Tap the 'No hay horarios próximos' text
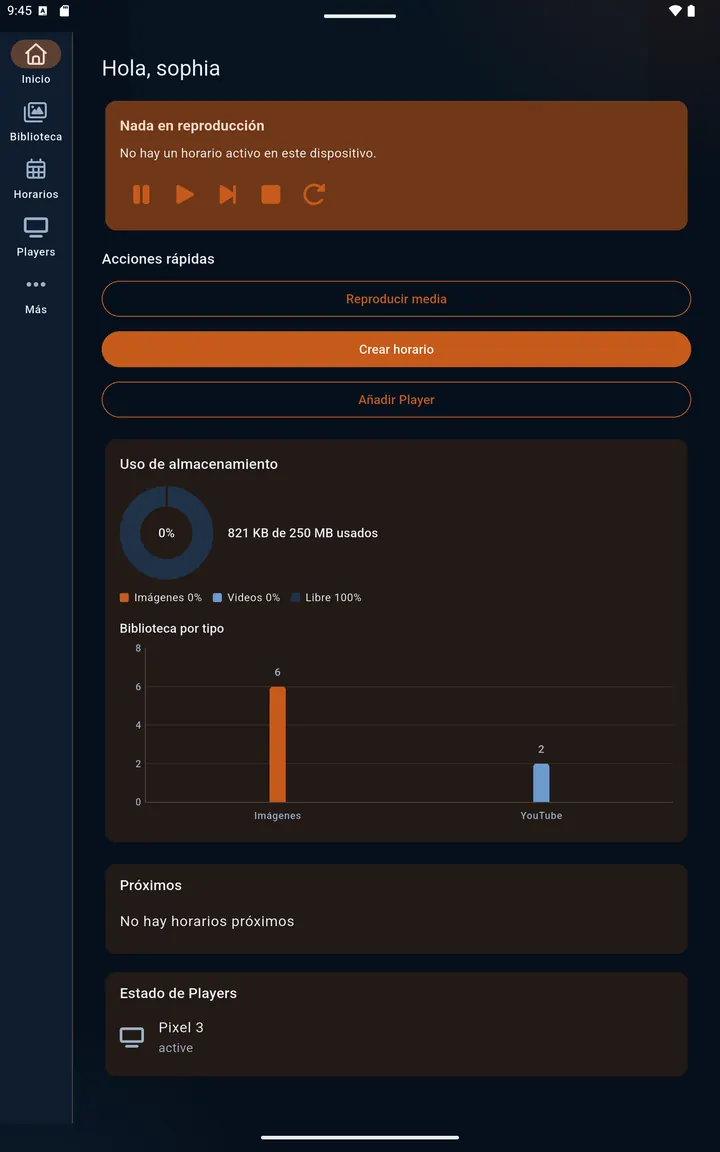Viewport: 720px width, 1152px height. pos(207,921)
